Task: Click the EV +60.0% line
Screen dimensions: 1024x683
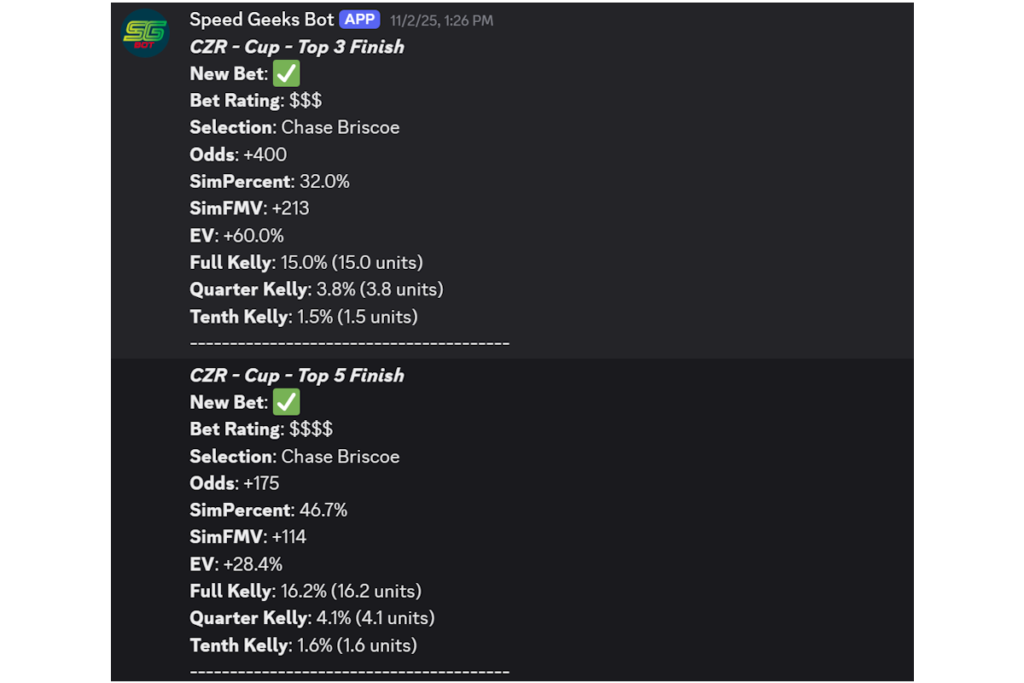Action: [237, 236]
